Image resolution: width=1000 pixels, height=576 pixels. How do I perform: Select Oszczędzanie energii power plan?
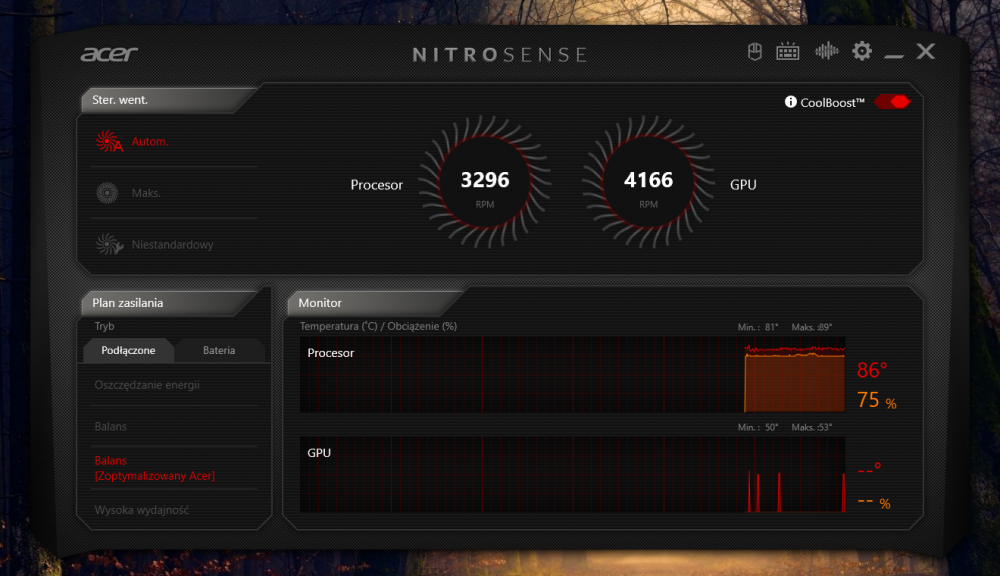point(147,385)
